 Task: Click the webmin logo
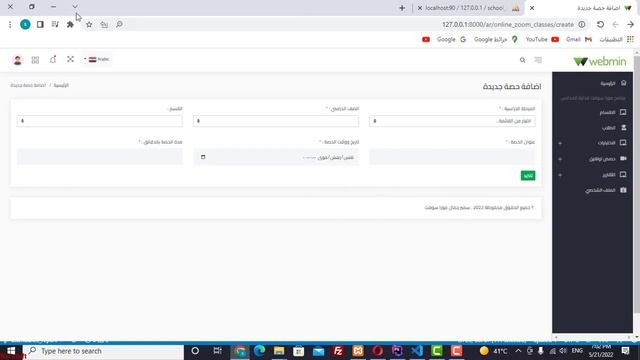click(599, 61)
